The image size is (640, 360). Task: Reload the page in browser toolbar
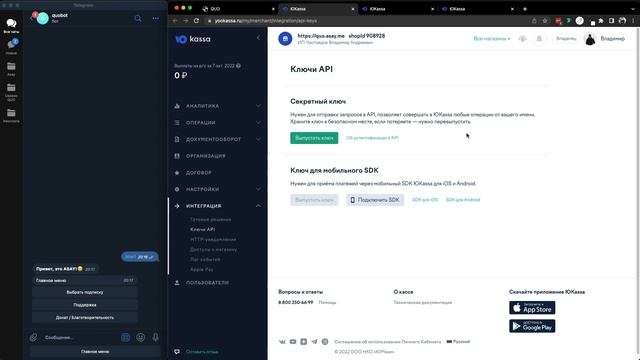click(196, 20)
